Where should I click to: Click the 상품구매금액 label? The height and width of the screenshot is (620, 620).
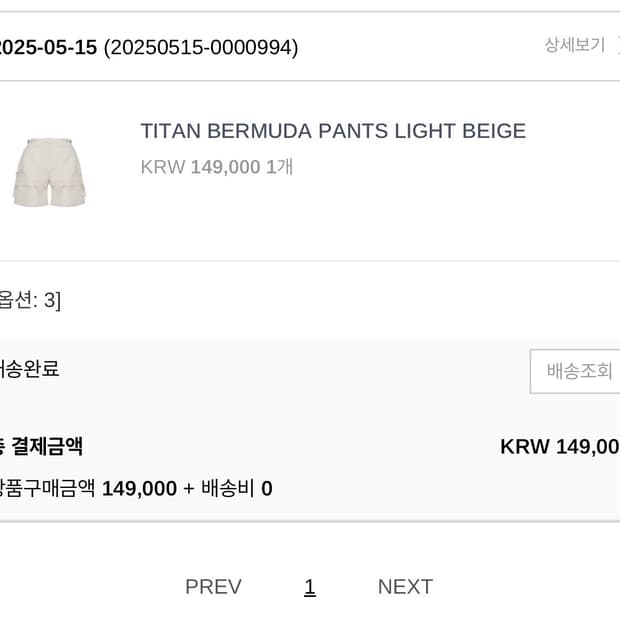pos(46,488)
